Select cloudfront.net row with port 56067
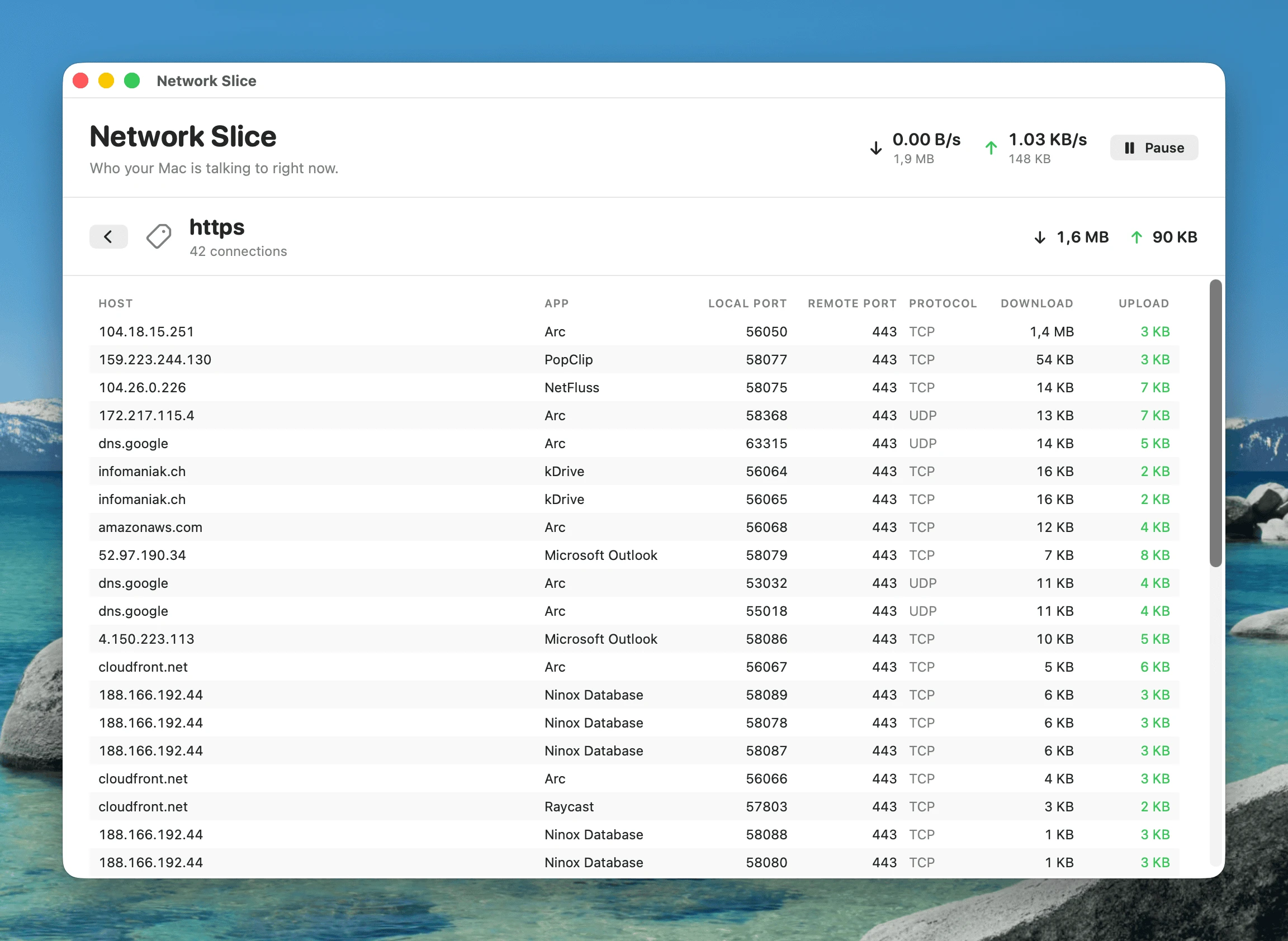This screenshot has height=941, width=1288. (x=634, y=667)
